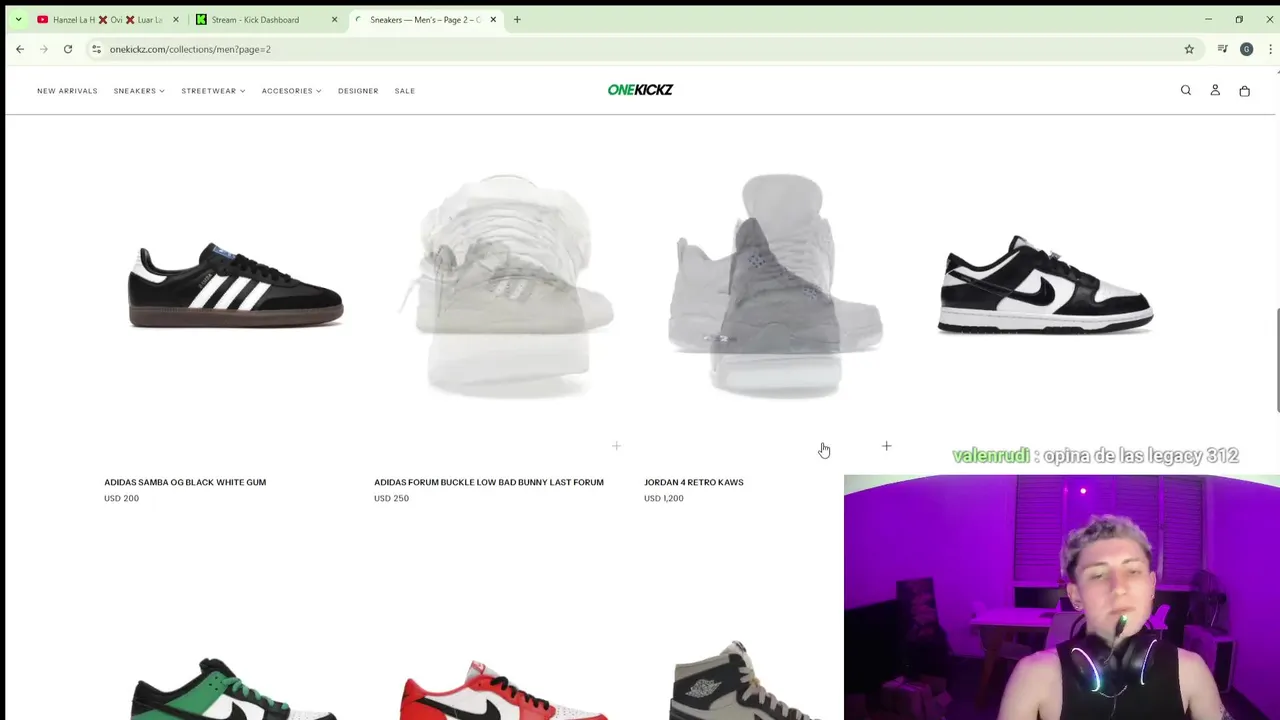The image size is (1280, 720).
Task: Open Adidas Forum Buckle Low Bad Bunny link
Action: point(489,482)
